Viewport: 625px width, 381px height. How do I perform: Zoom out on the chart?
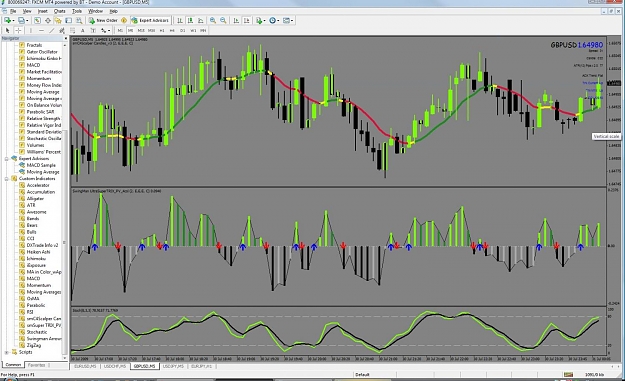point(223,20)
